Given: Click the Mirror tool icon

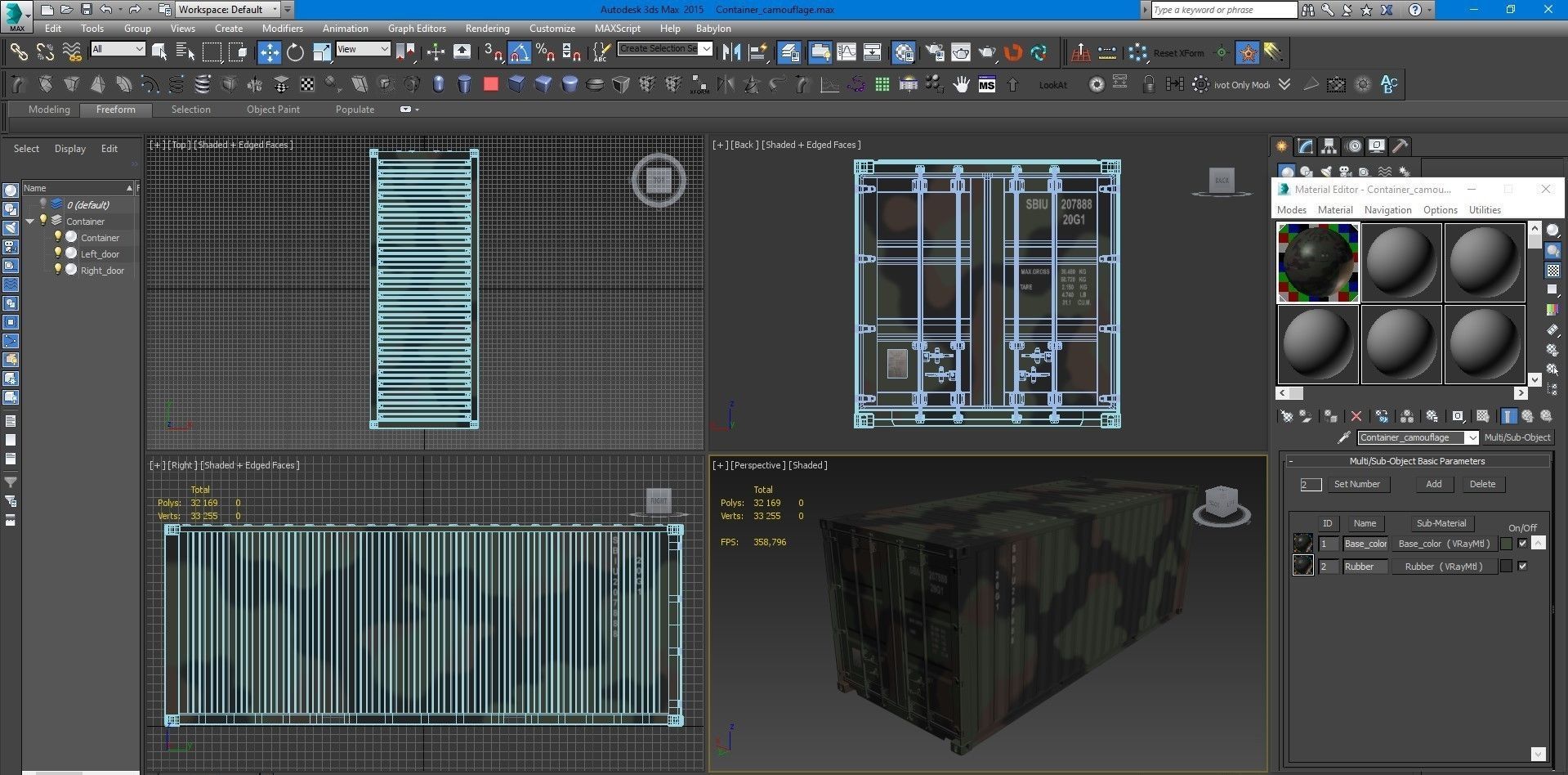Looking at the screenshot, I should tap(731, 53).
